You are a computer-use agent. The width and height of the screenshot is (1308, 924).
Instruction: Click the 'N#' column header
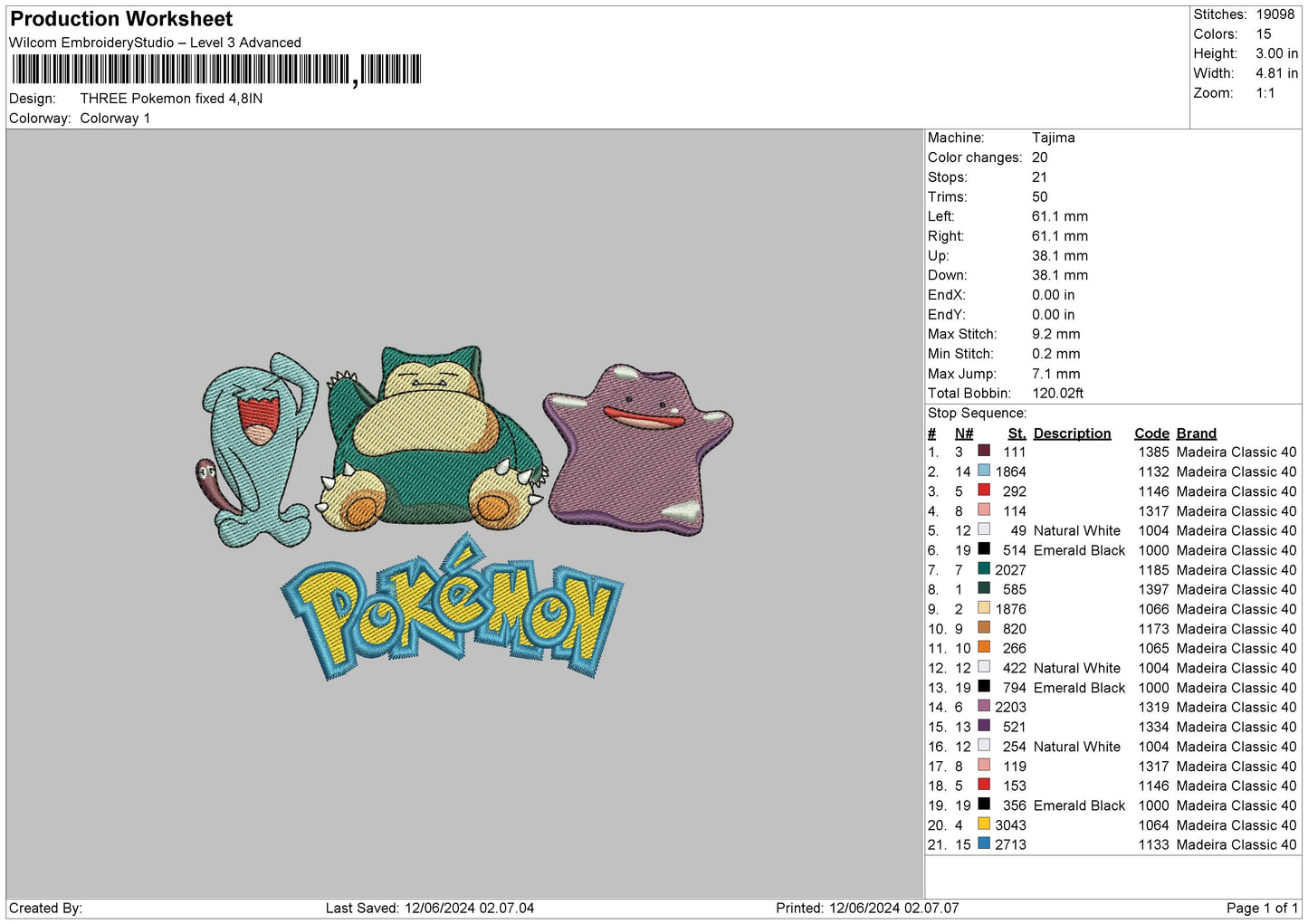(x=964, y=433)
